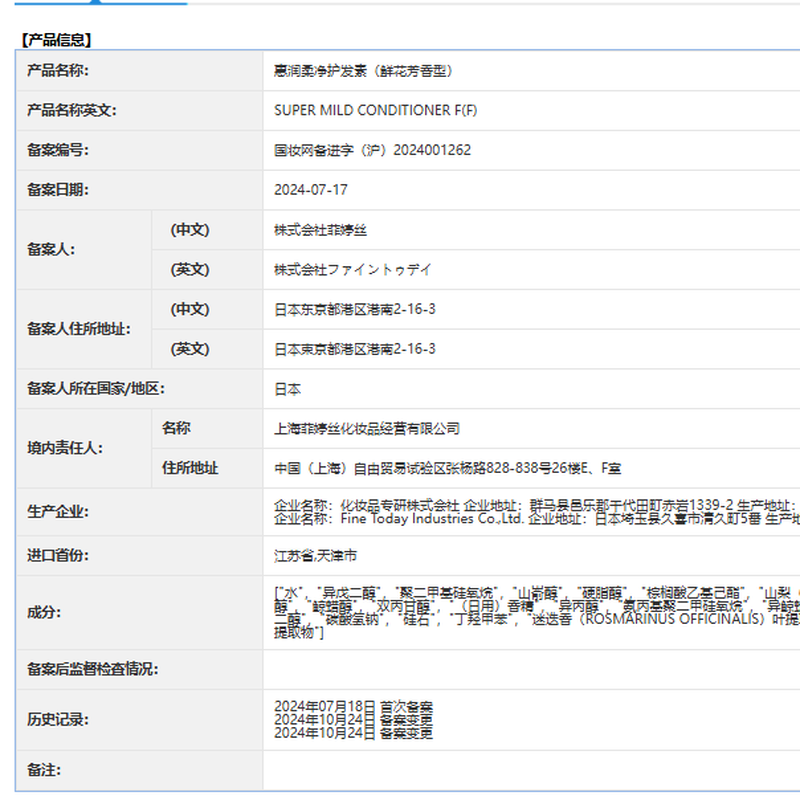Click the 备案后监督检查情况 row label
This screenshot has width=800, height=800.
tap(93, 669)
